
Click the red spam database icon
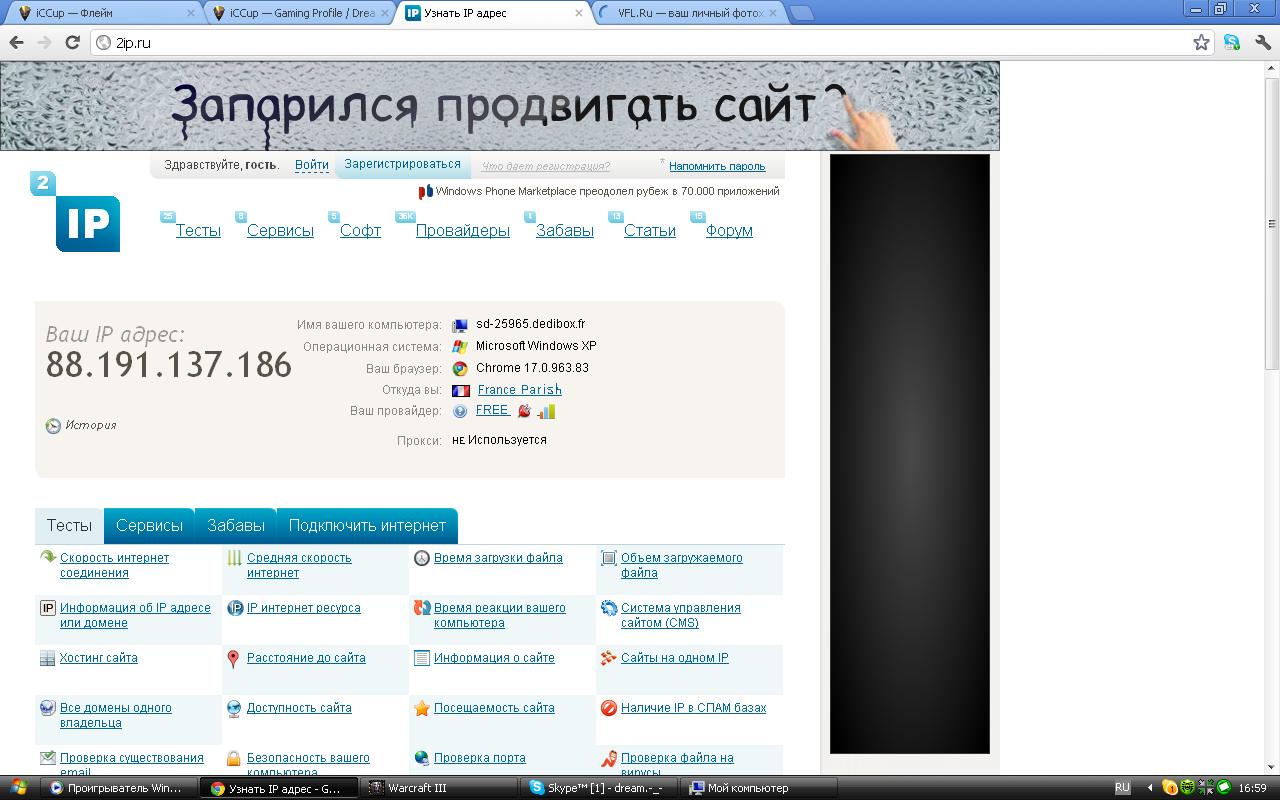click(609, 708)
